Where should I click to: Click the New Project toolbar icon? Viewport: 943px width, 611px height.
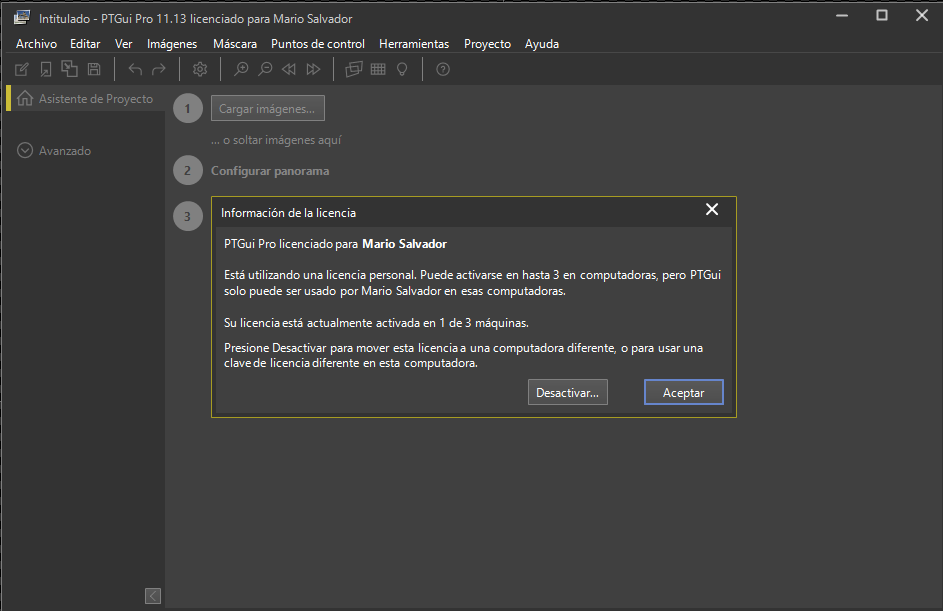[22, 69]
